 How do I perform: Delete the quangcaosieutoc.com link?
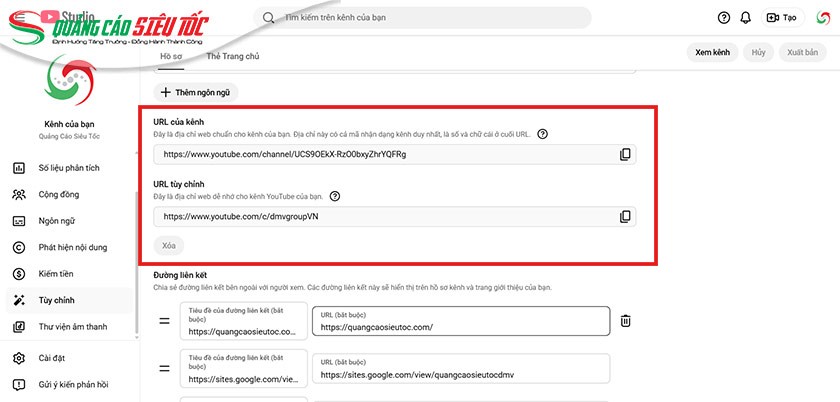click(x=625, y=321)
